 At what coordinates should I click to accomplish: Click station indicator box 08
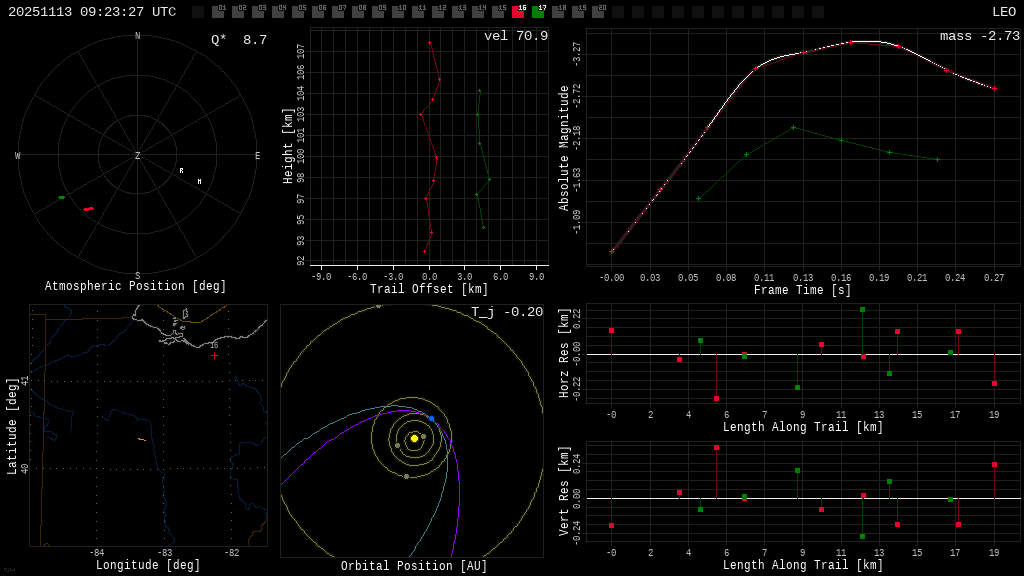[358, 12]
